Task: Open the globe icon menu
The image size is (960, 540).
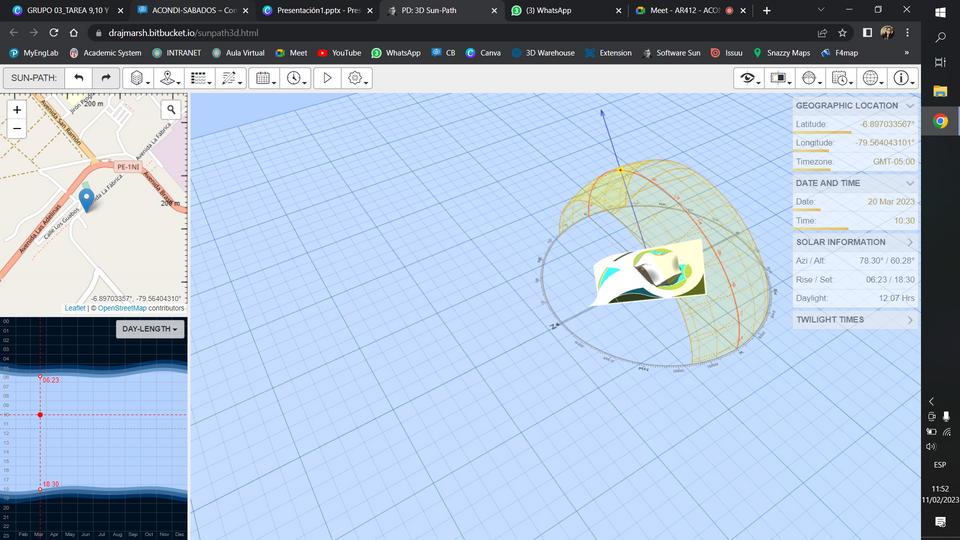Action: [872, 78]
